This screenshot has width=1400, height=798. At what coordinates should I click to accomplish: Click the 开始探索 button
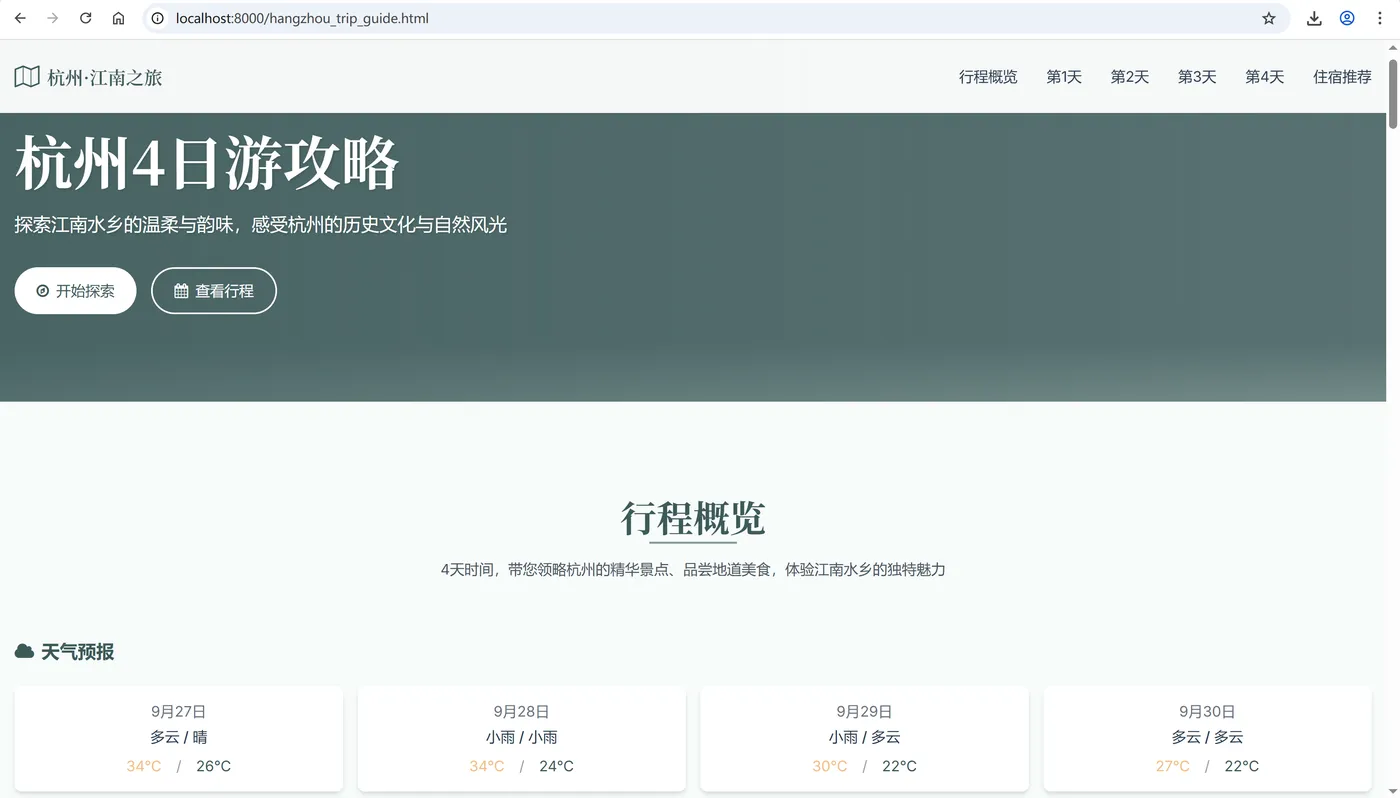pyautogui.click(x=75, y=290)
